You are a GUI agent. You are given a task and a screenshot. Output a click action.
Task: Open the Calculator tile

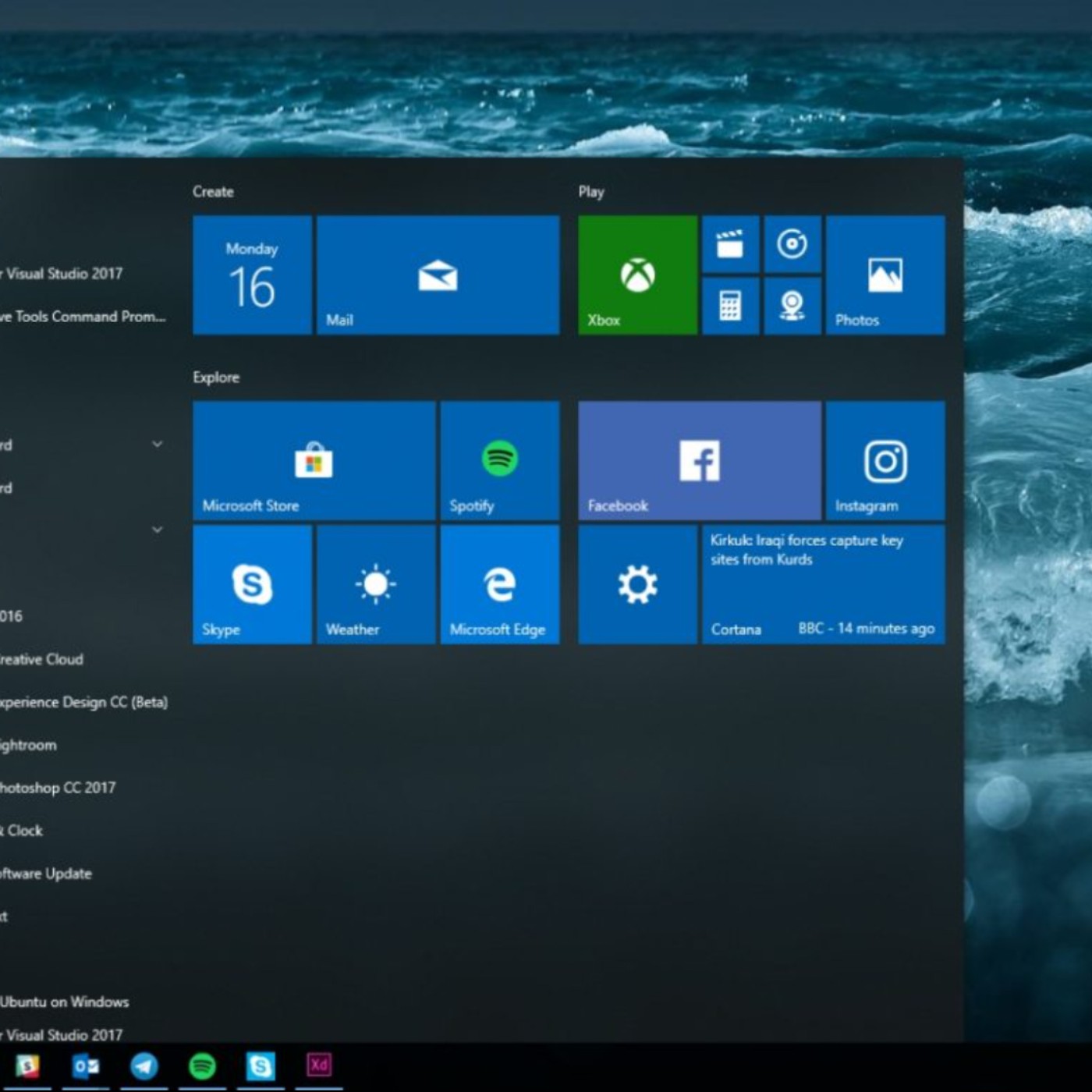pyautogui.click(x=730, y=306)
